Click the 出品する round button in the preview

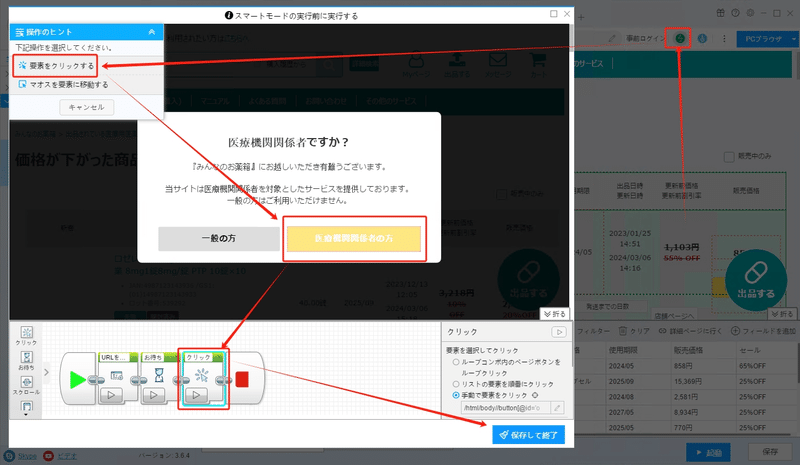(x=528, y=280)
